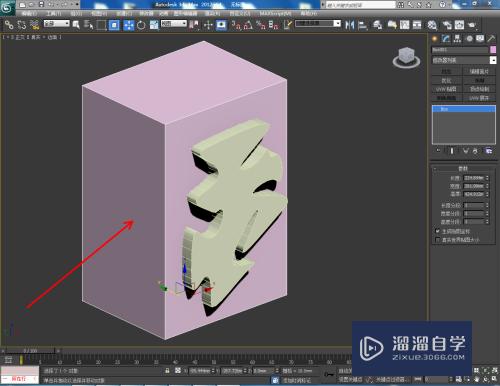Image resolution: width=500 pixels, height=386 pixels.
Task: Click the 宽度 value input field
Action: 474,186
